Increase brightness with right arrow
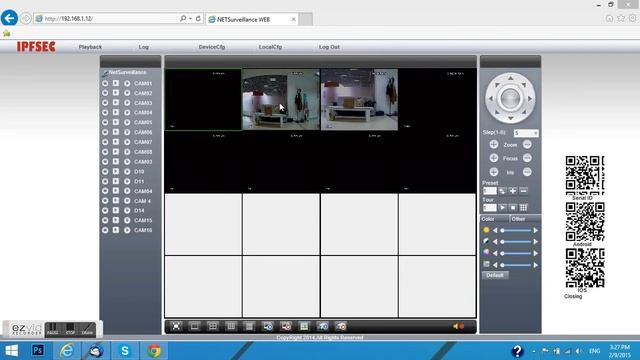This screenshot has width=640, height=360. pyautogui.click(x=536, y=231)
